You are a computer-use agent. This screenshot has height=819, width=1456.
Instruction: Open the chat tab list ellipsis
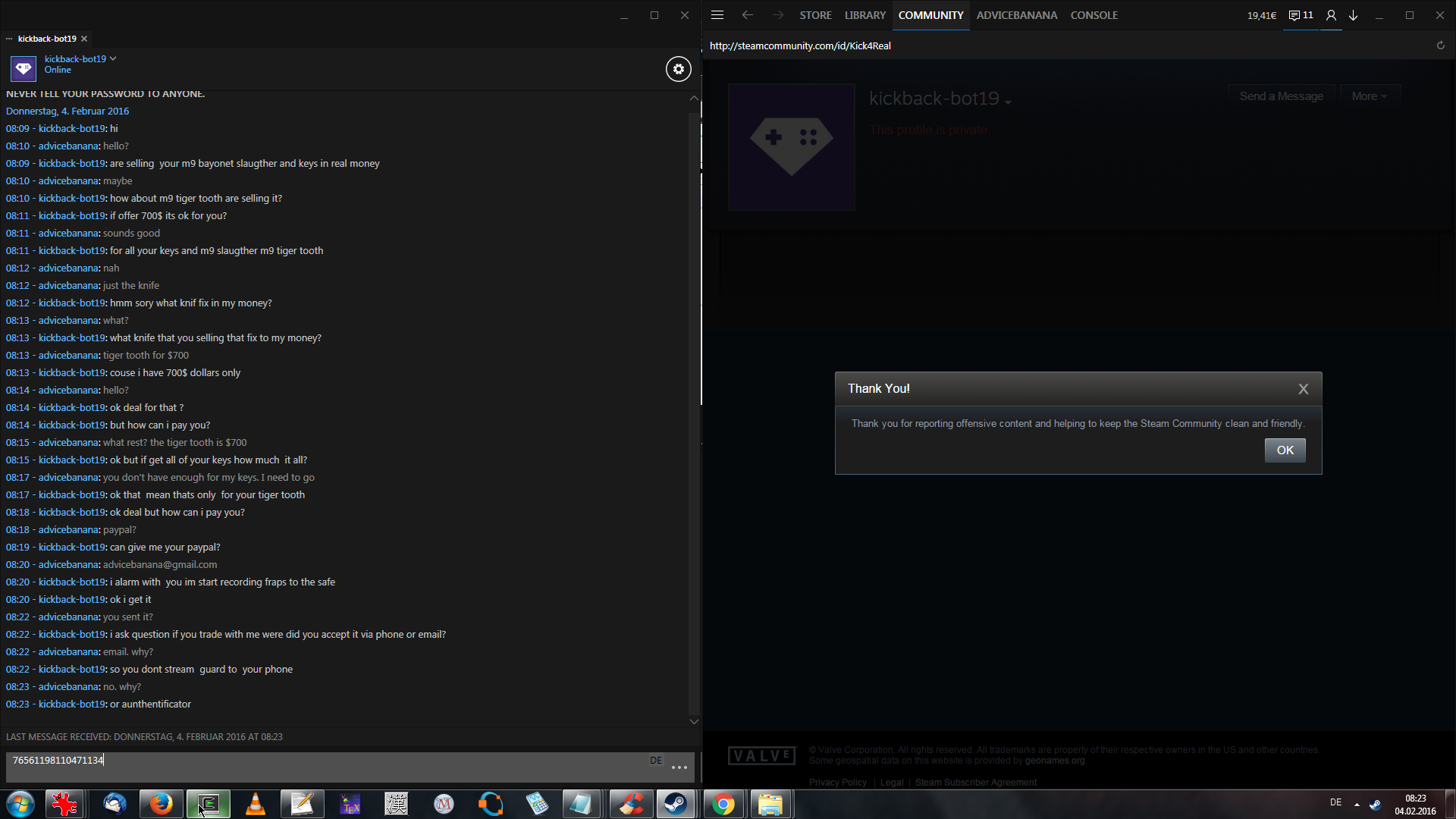pos(9,39)
